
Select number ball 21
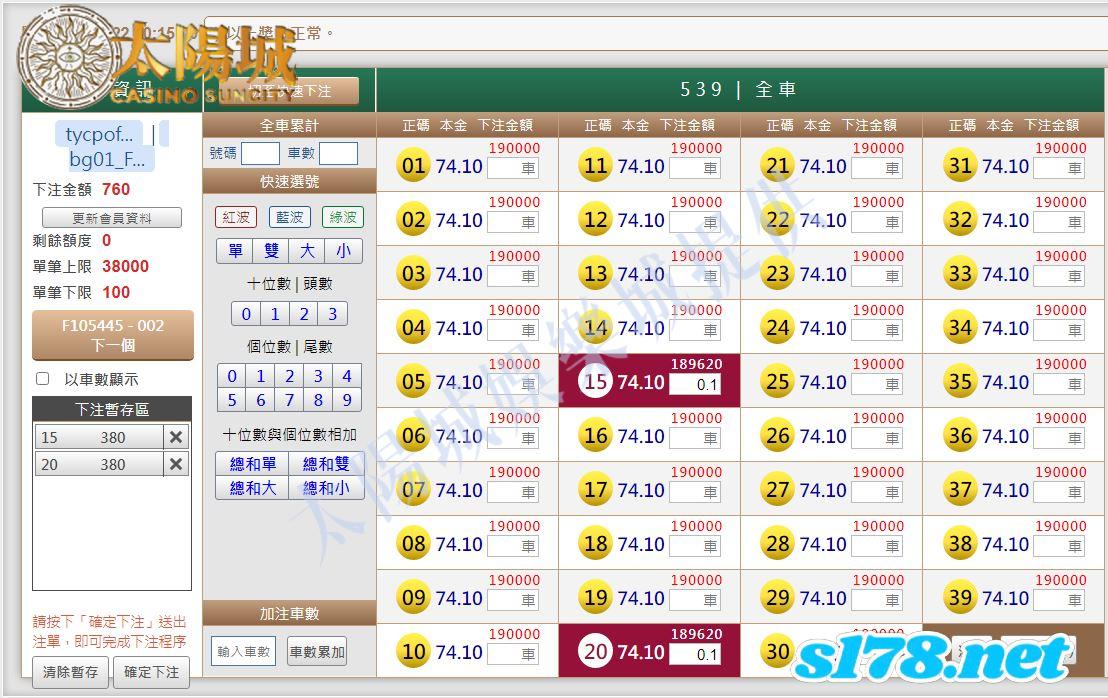point(778,165)
